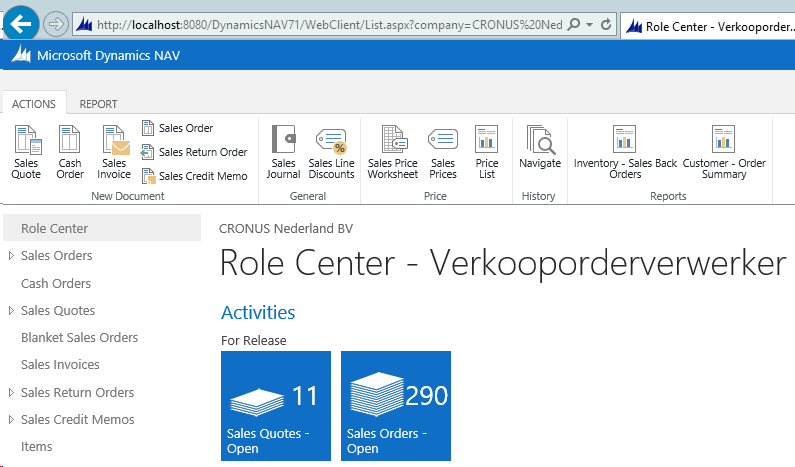Image resolution: width=795 pixels, height=467 pixels.
Task: Expand the Sales Credit Memos tree node
Action: tap(11, 419)
